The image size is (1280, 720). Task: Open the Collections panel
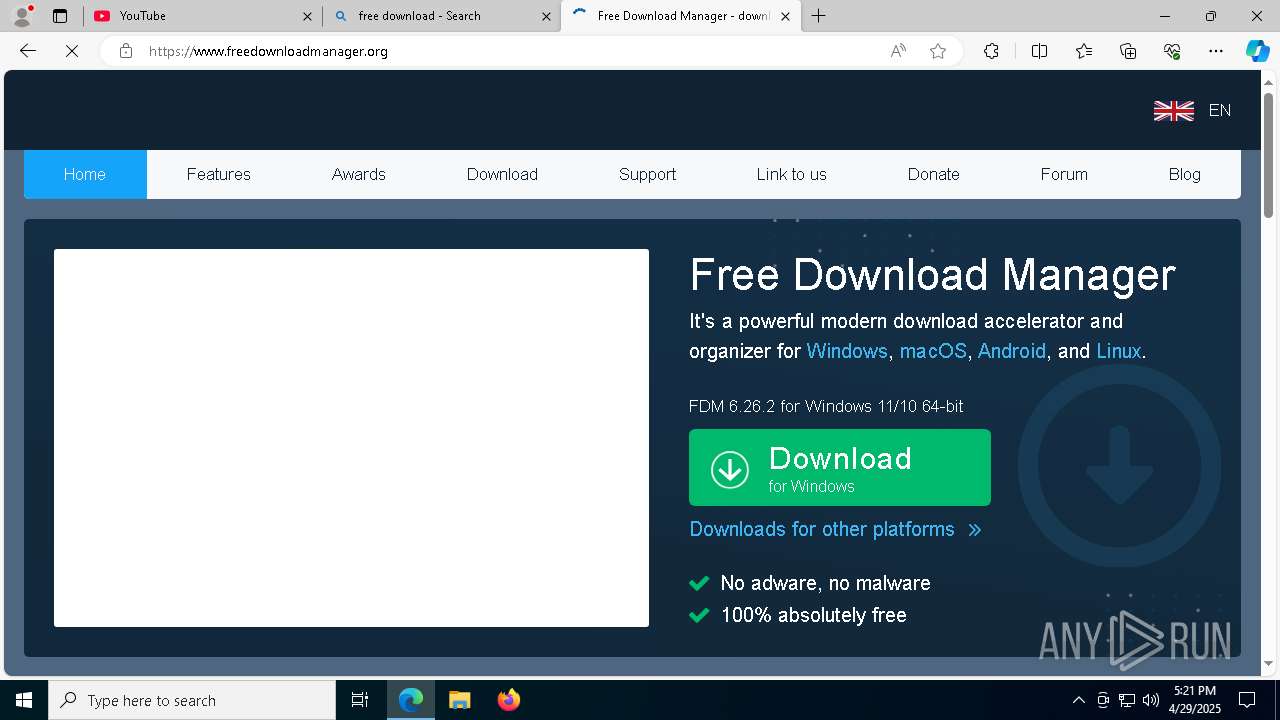(x=1128, y=51)
